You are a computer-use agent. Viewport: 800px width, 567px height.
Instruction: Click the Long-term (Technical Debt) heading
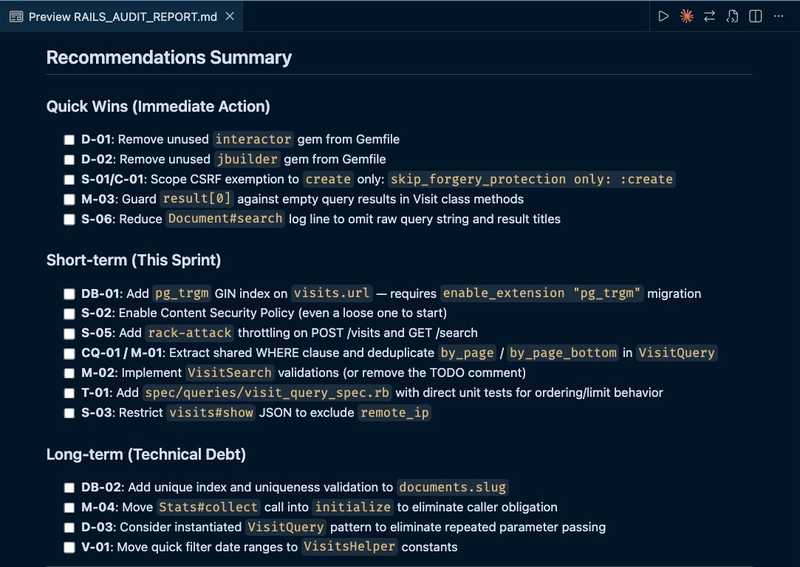[146, 454]
